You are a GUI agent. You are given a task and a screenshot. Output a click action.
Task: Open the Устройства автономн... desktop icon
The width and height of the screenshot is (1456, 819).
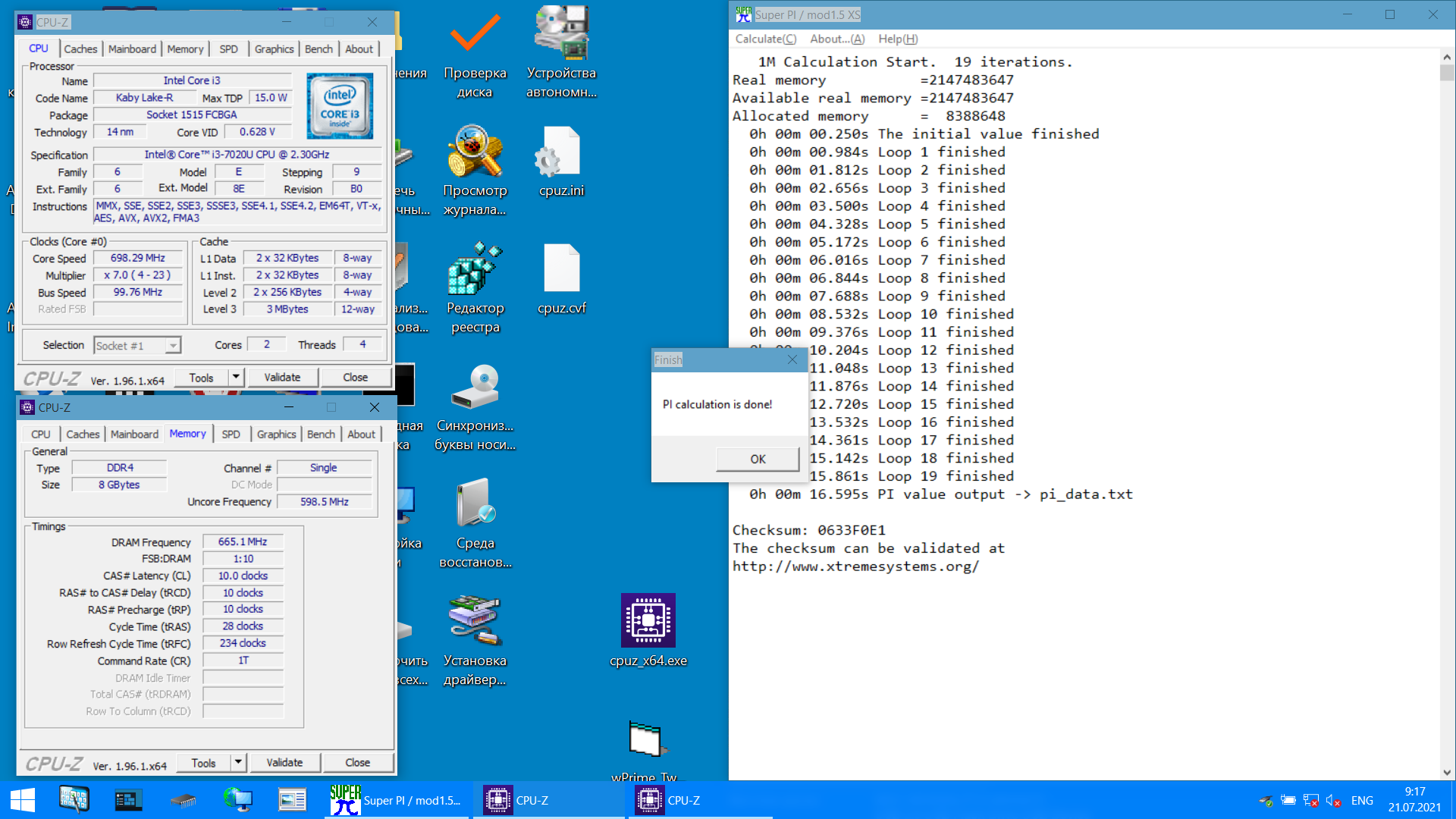pos(561,53)
